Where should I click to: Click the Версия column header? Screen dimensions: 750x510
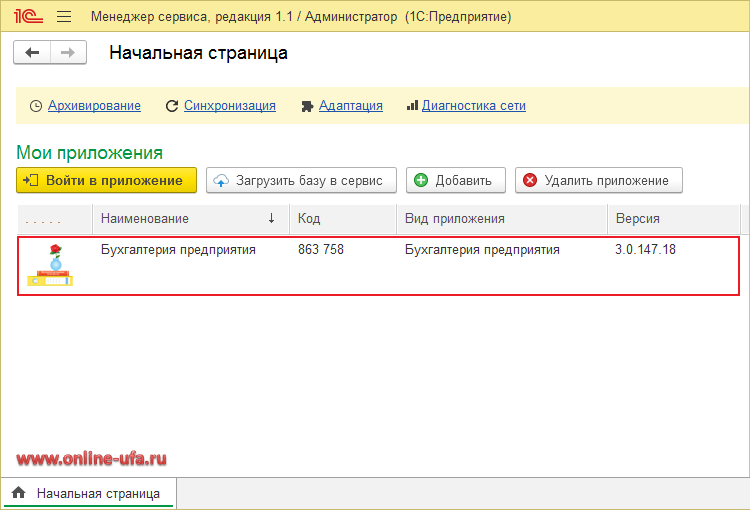click(x=673, y=219)
